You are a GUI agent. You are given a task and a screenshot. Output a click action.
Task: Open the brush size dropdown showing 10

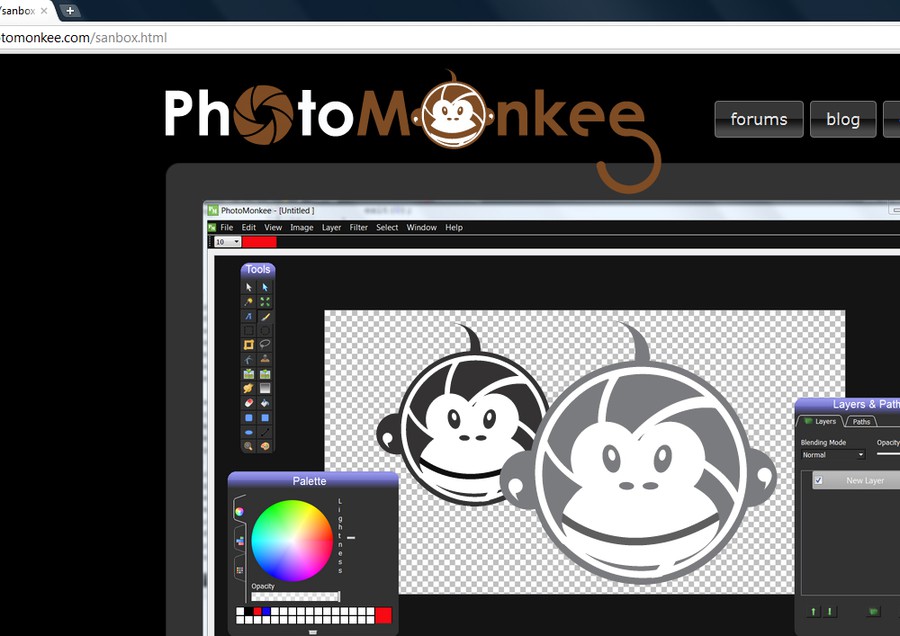coord(227,242)
